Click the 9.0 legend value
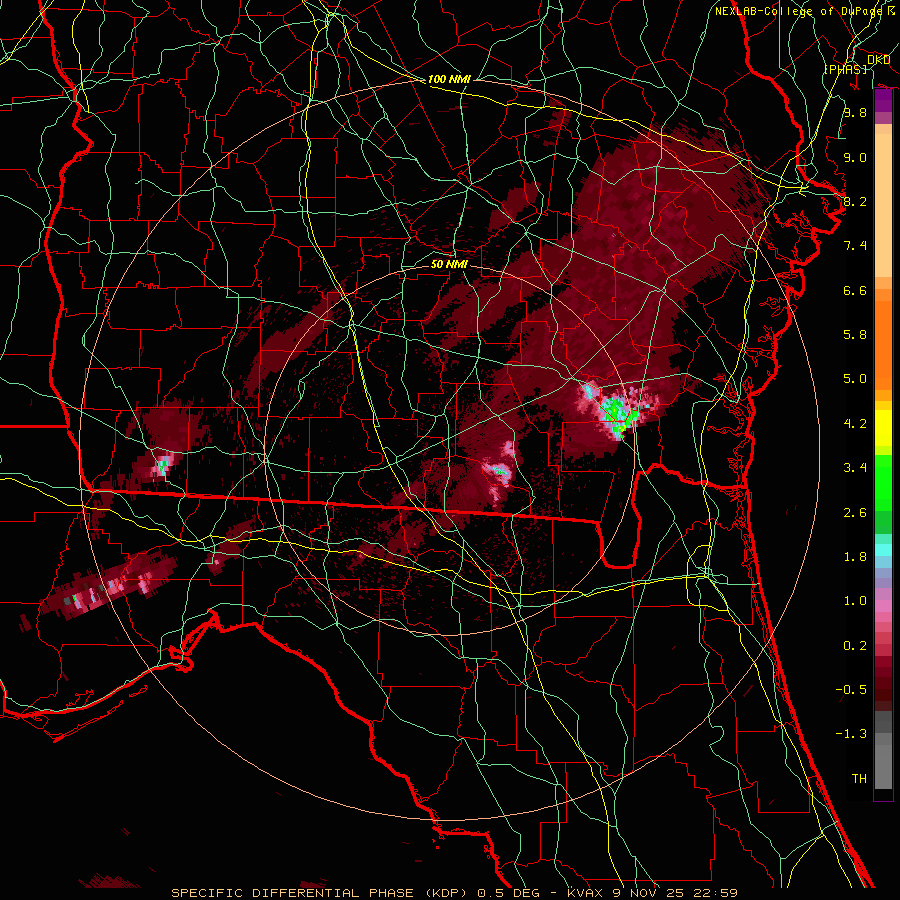Screen dimensions: 900x900 coord(855,157)
